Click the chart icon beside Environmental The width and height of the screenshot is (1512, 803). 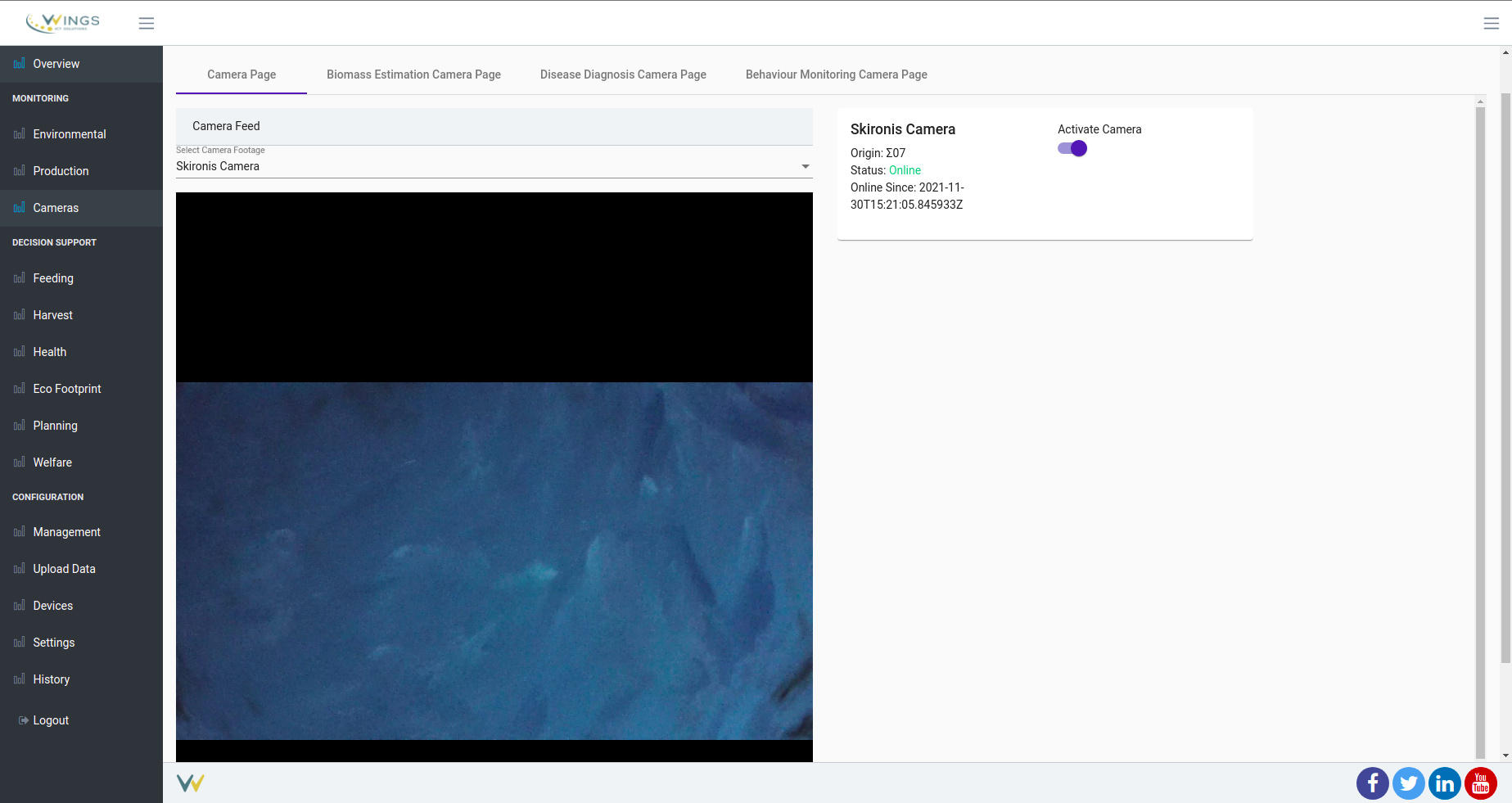point(20,133)
